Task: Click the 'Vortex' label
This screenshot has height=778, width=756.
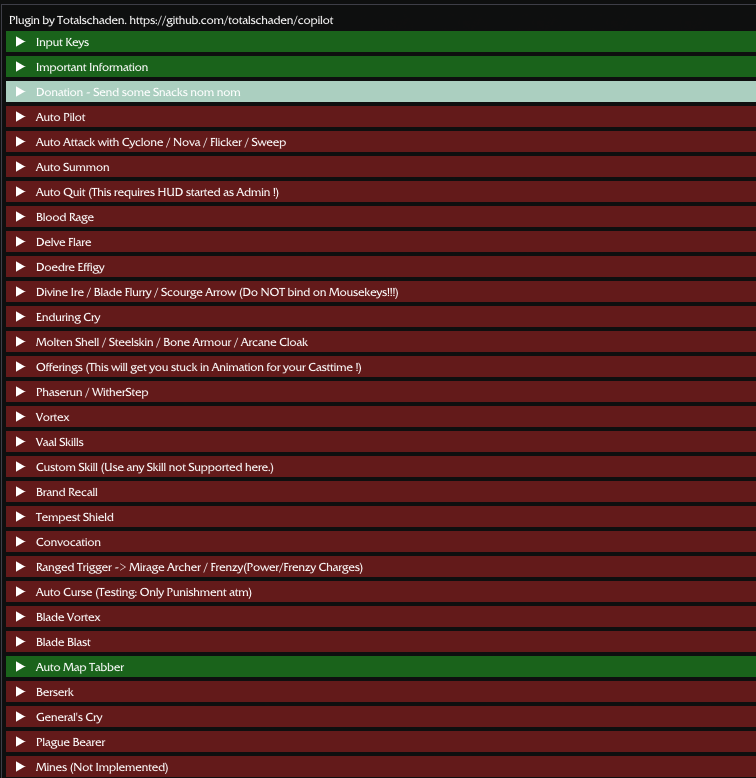Action: click(52, 417)
